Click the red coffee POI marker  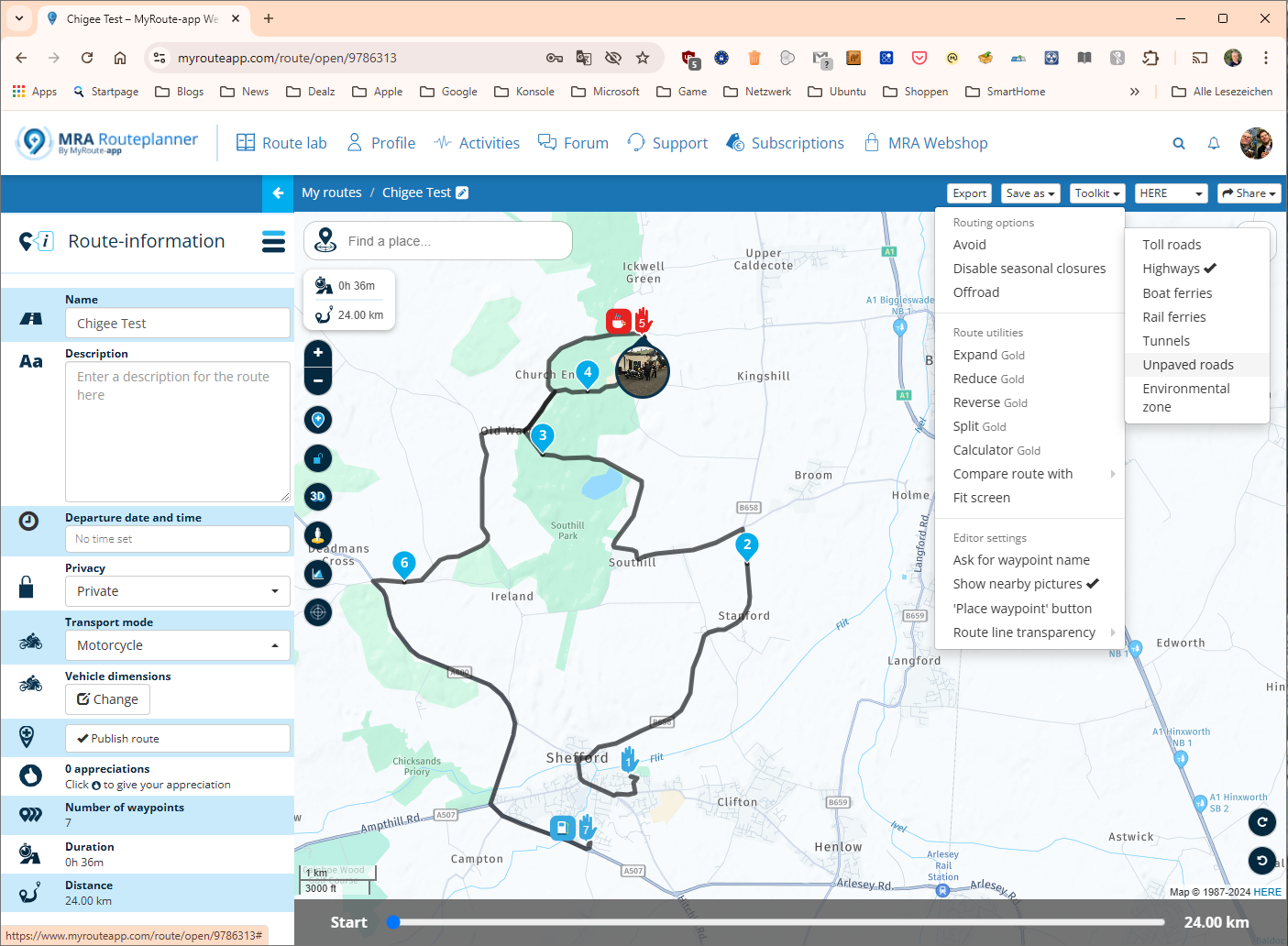pos(618,322)
